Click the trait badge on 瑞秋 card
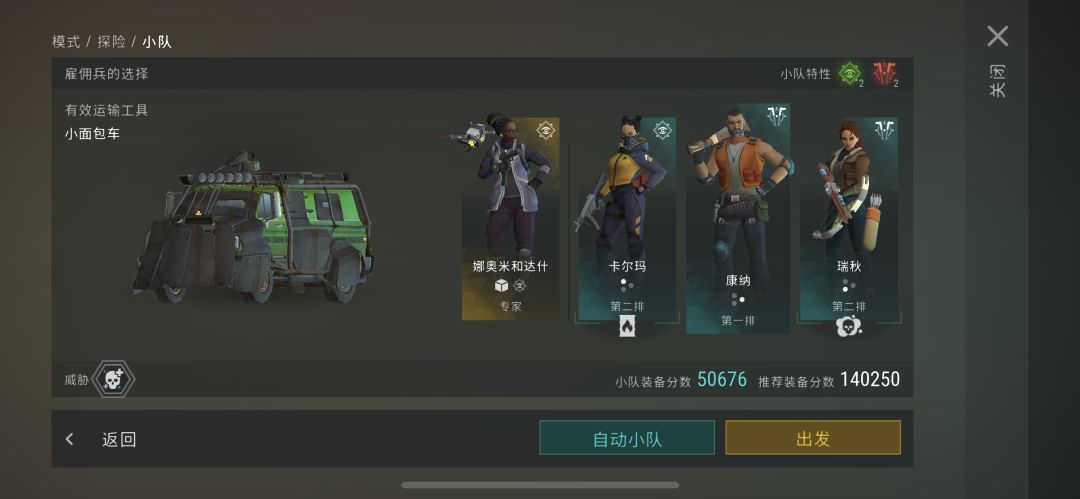This screenshot has height=499, width=1080. [885, 130]
